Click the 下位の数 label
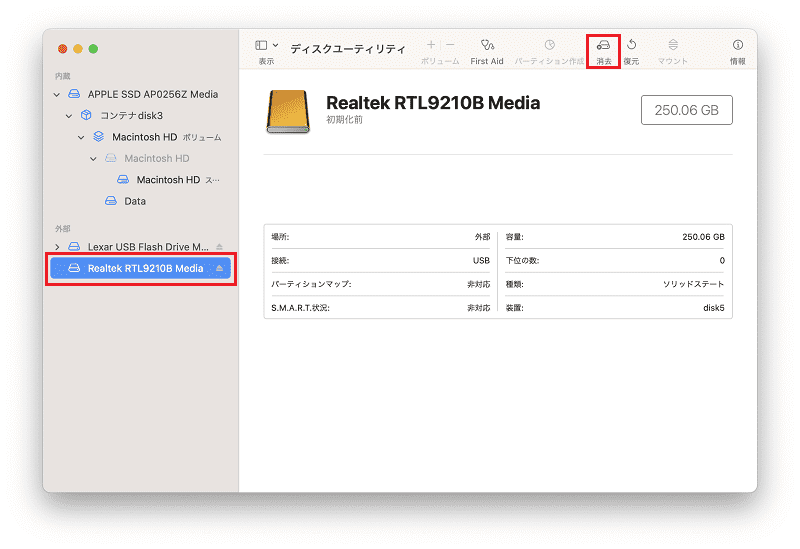 pyautogui.click(x=522, y=261)
